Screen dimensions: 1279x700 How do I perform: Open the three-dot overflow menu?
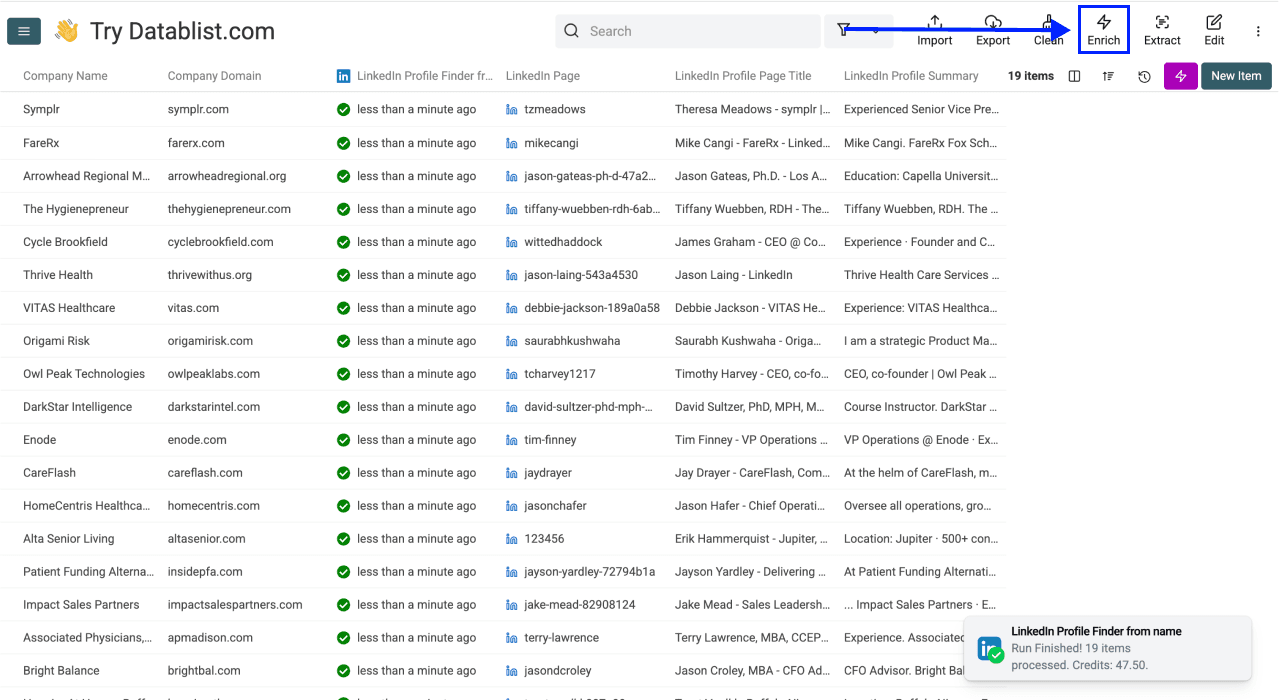point(1257,31)
